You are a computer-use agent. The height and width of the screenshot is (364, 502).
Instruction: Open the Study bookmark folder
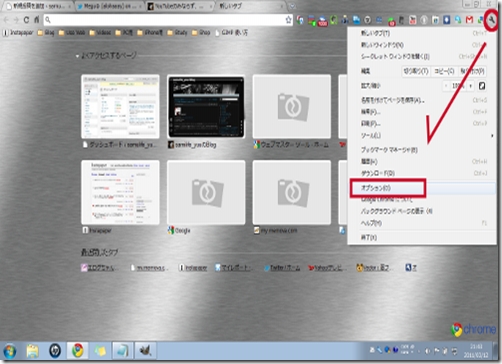(x=177, y=33)
